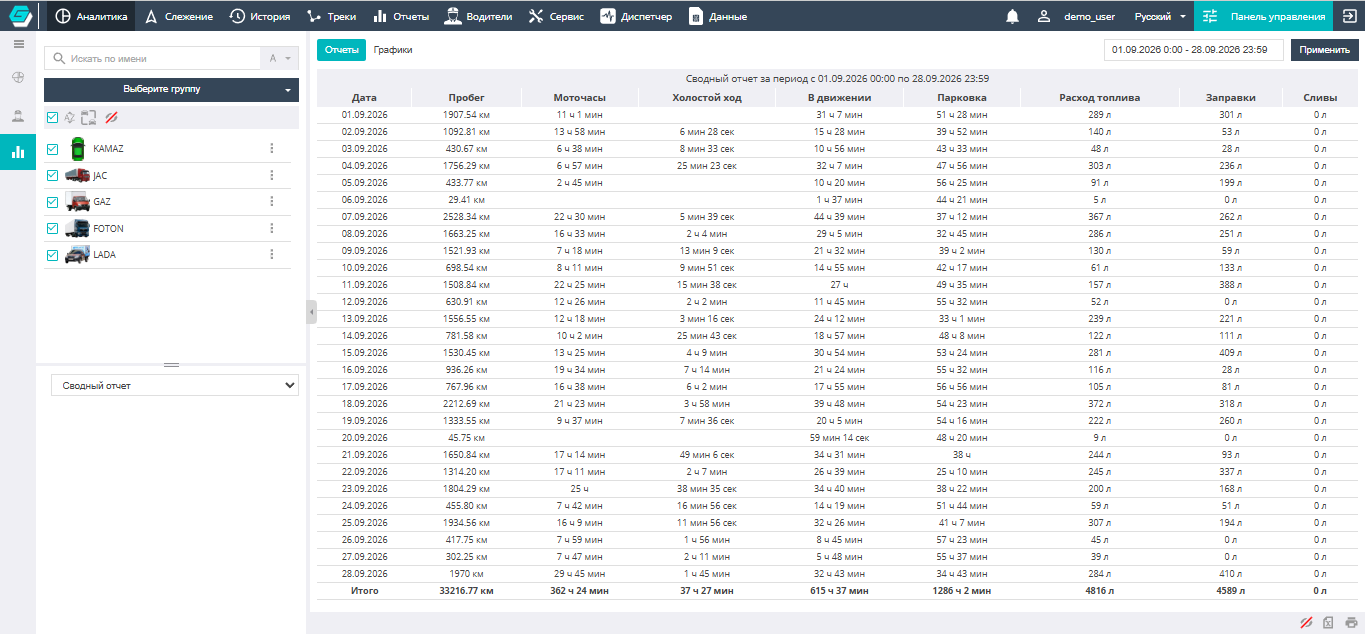Click the 'Применить' button
This screenshot has width=1365, height=634.
tap(1324, 50)
